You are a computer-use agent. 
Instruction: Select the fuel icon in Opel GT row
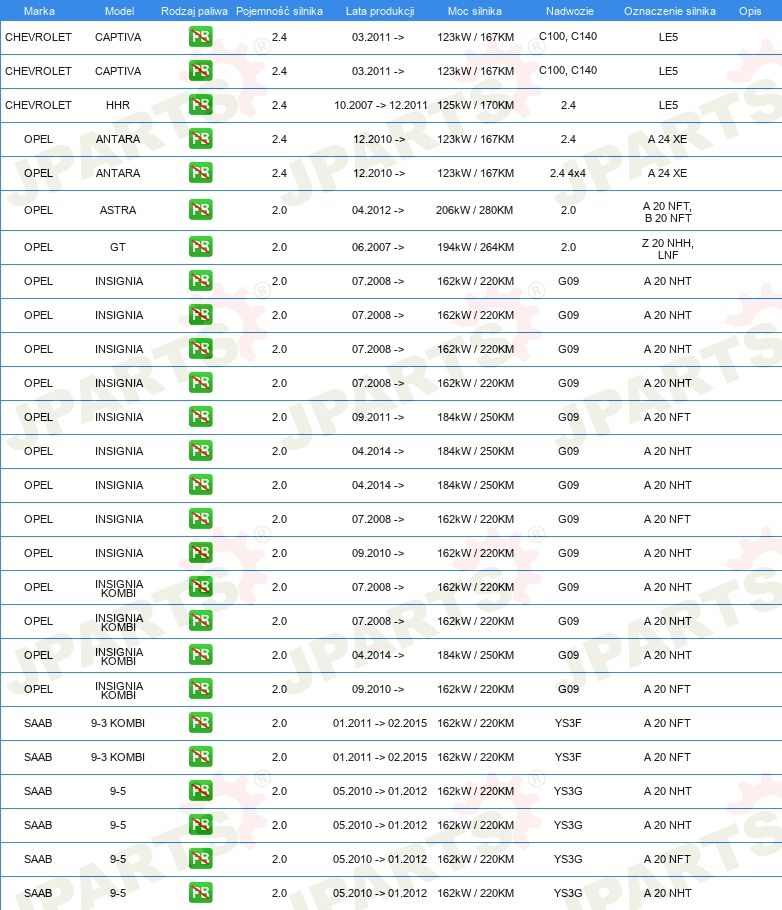(x=200, y=247)
